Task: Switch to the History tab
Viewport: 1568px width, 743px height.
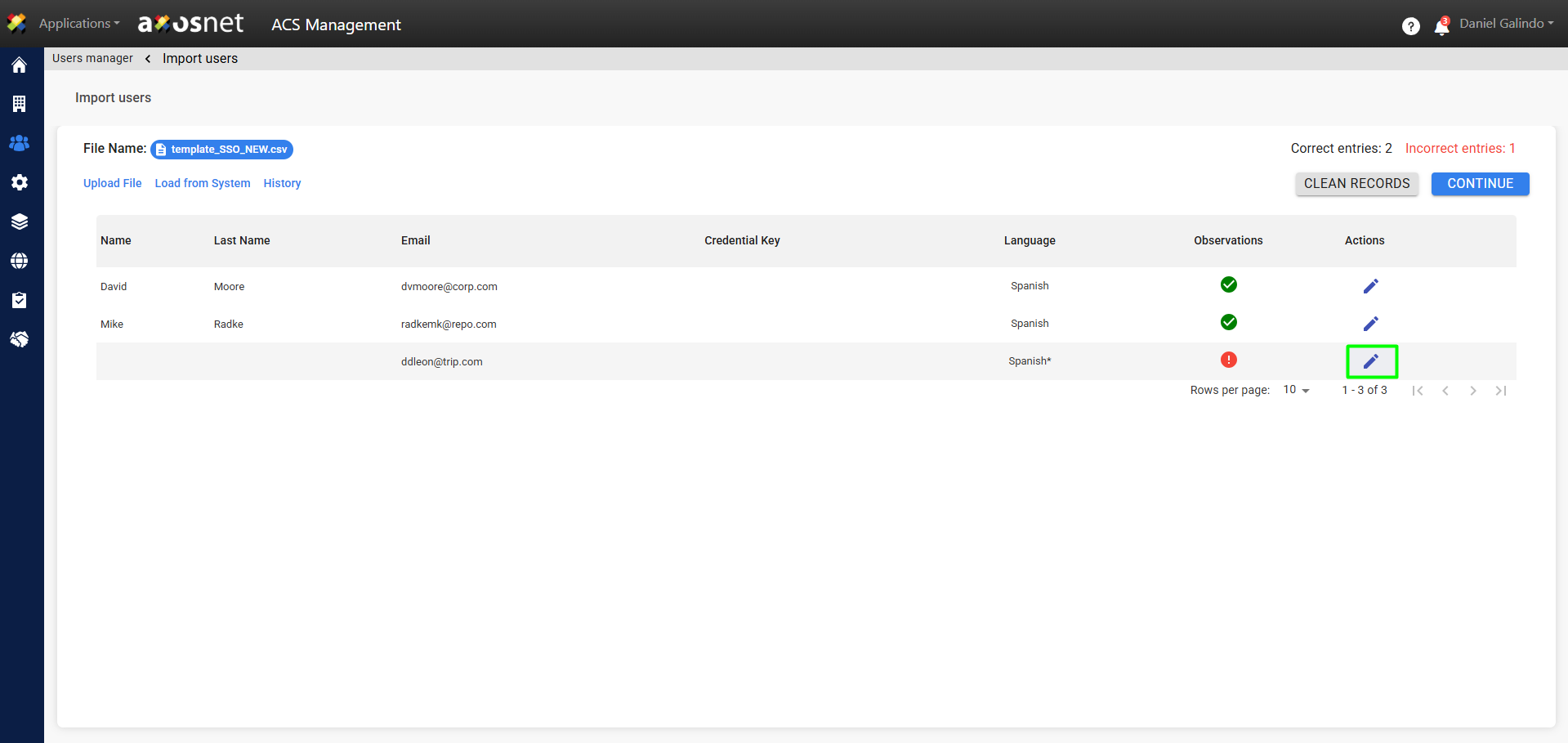Action: coord(282,183)
